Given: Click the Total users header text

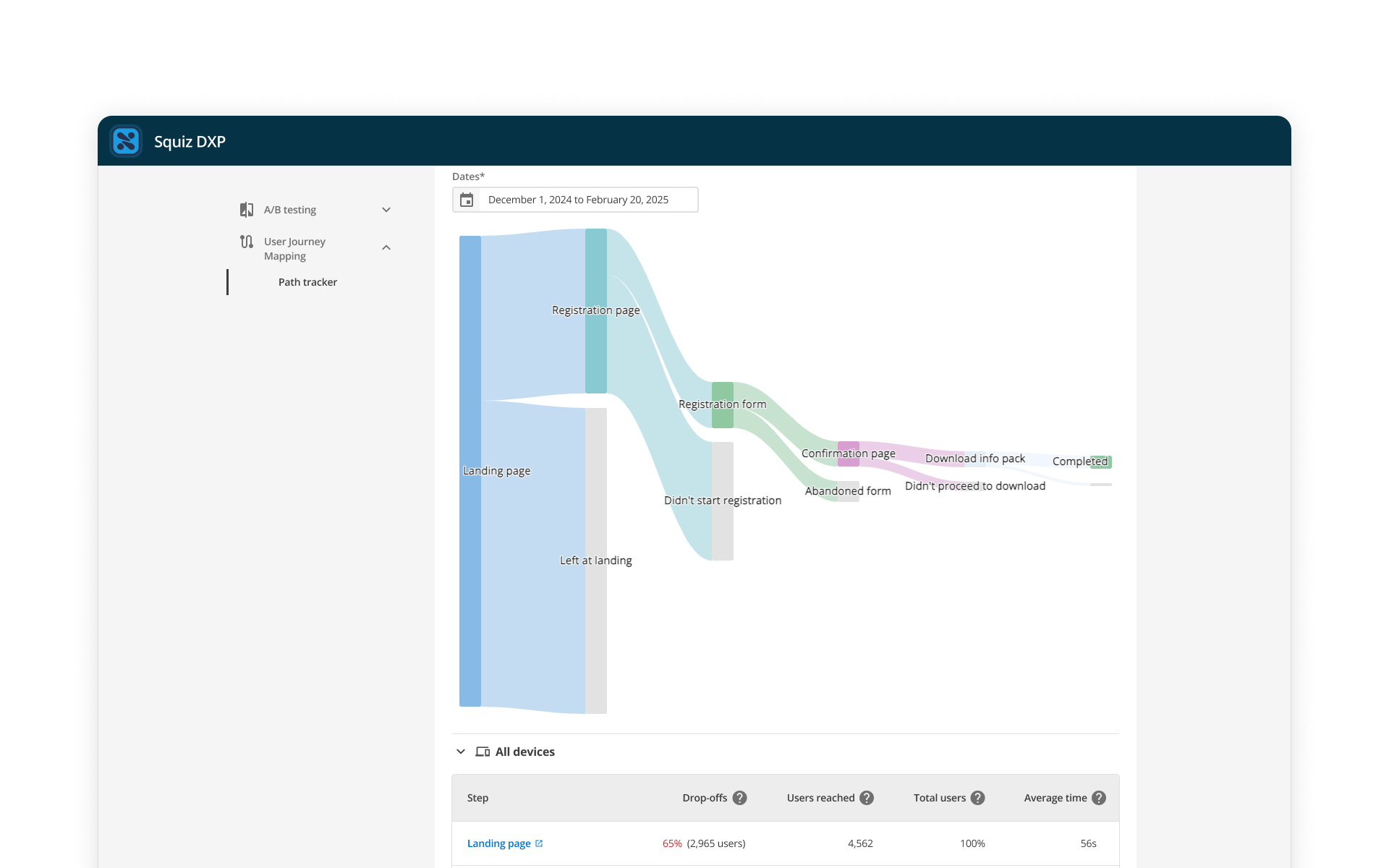Looking at the screenshot, I should pyautogui.click(x=940, y=798).
